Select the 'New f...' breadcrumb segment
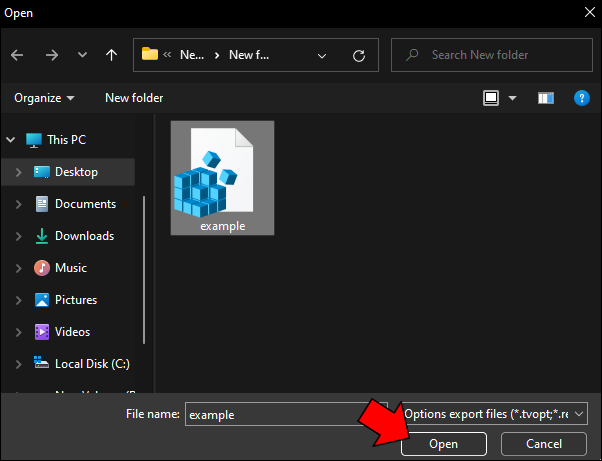The width and height of the screenshot is (602, 461). point(249,55)
